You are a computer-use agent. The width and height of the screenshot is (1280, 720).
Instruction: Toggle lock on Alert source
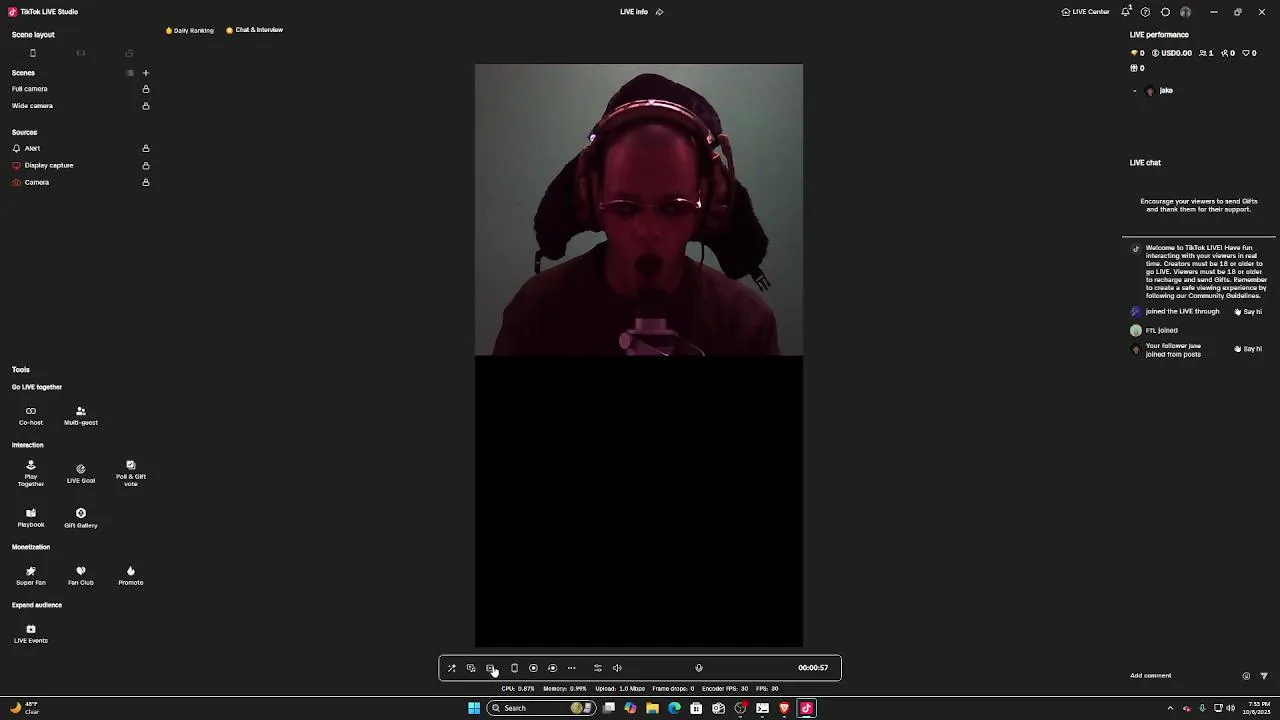point(146,148)
